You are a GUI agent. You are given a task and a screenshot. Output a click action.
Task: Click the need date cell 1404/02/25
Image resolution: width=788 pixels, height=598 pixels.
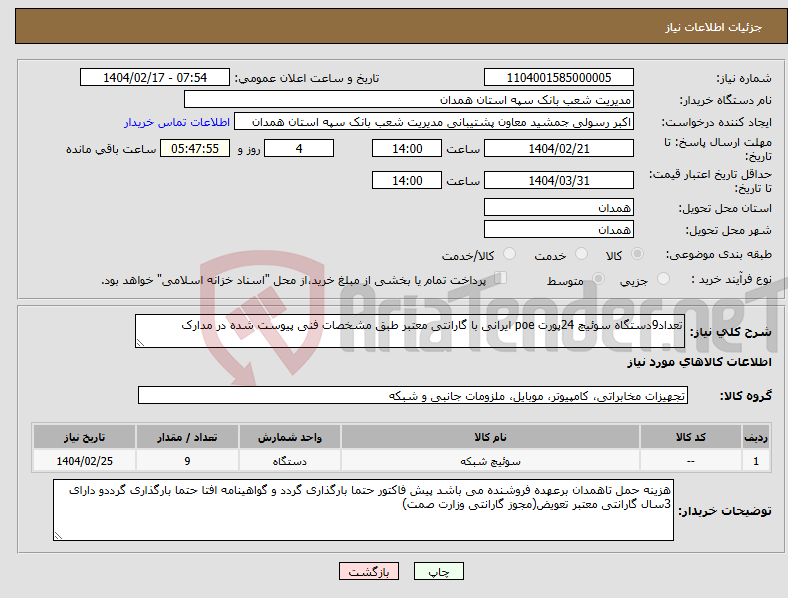84,461
